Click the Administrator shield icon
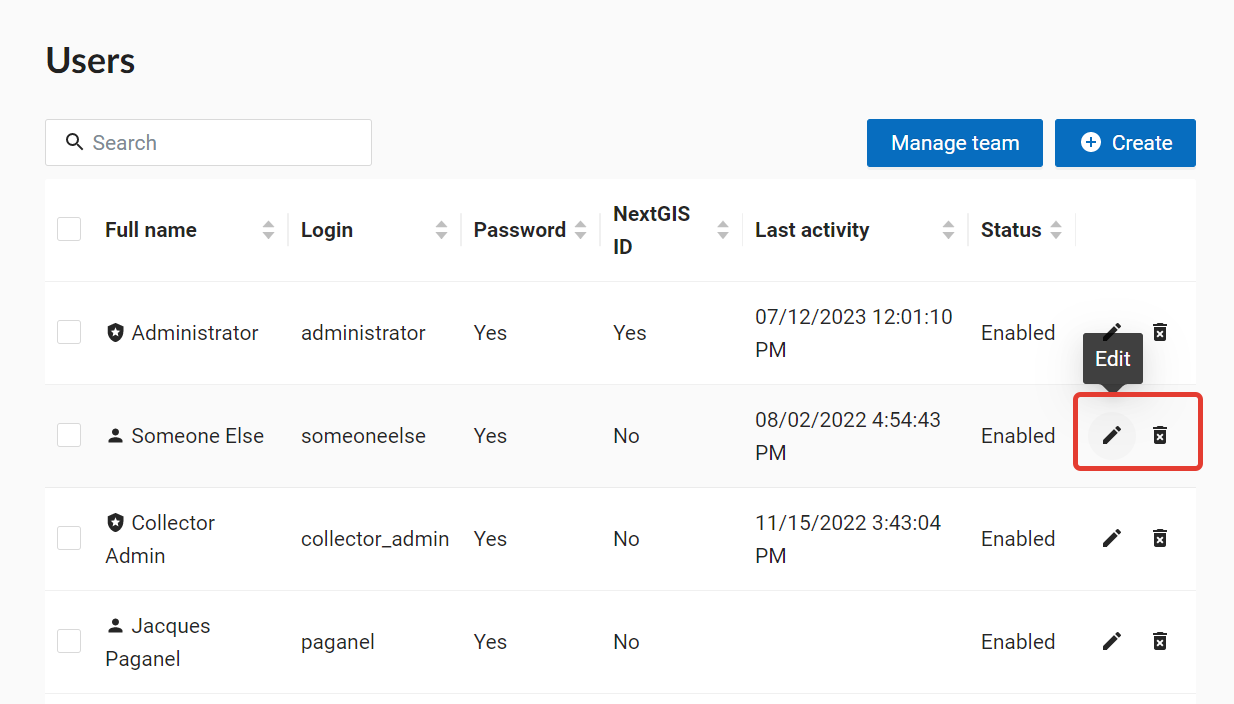 [115, 333]
